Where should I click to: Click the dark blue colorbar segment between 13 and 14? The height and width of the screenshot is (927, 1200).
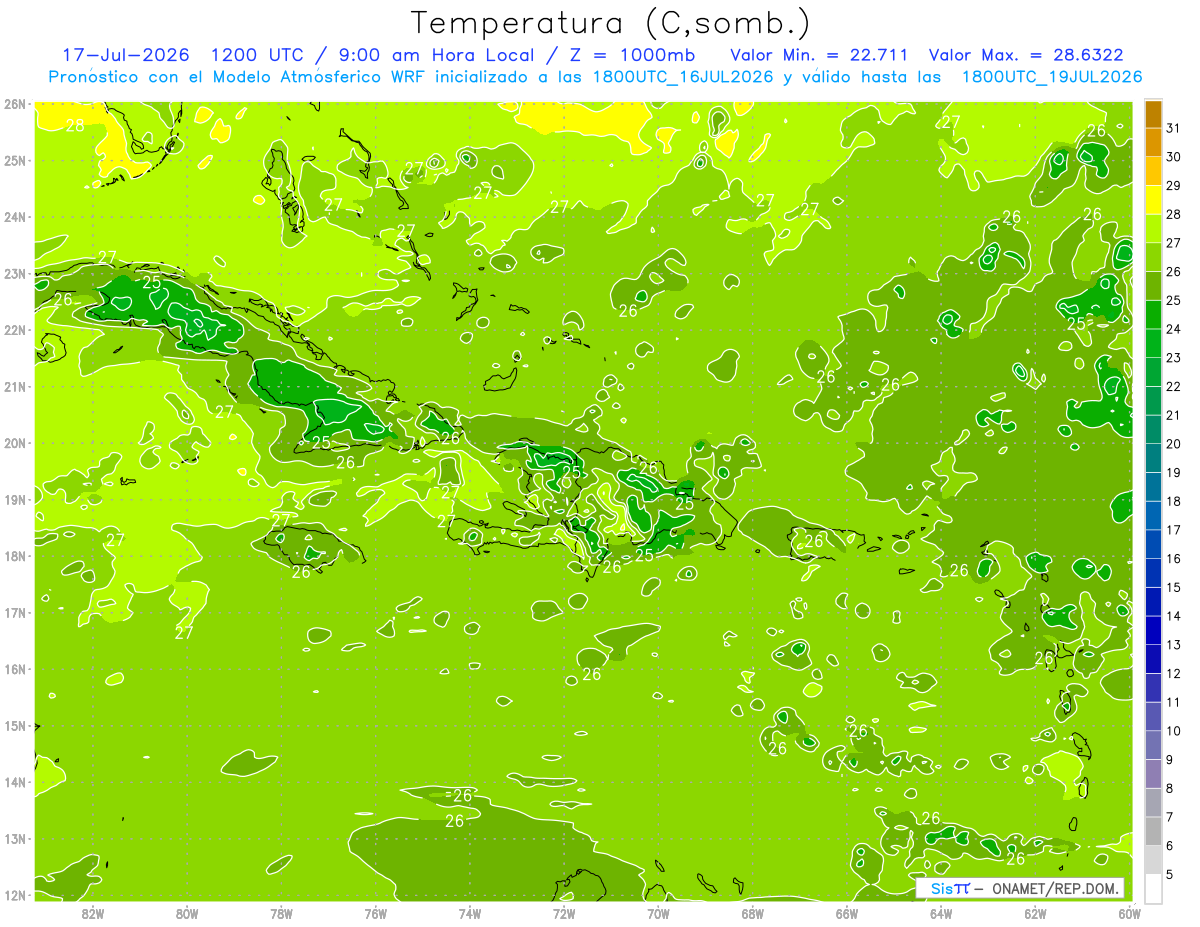[x=1152, y=630]
